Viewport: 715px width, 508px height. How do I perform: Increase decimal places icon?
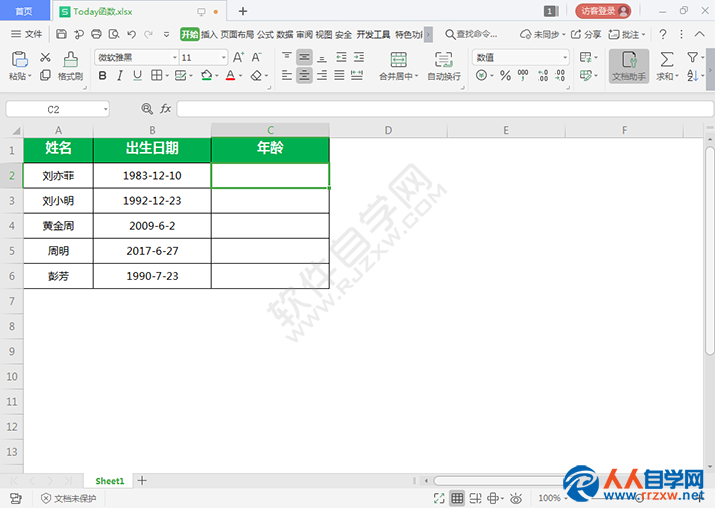pyautogui.click(x=543, y=75)
